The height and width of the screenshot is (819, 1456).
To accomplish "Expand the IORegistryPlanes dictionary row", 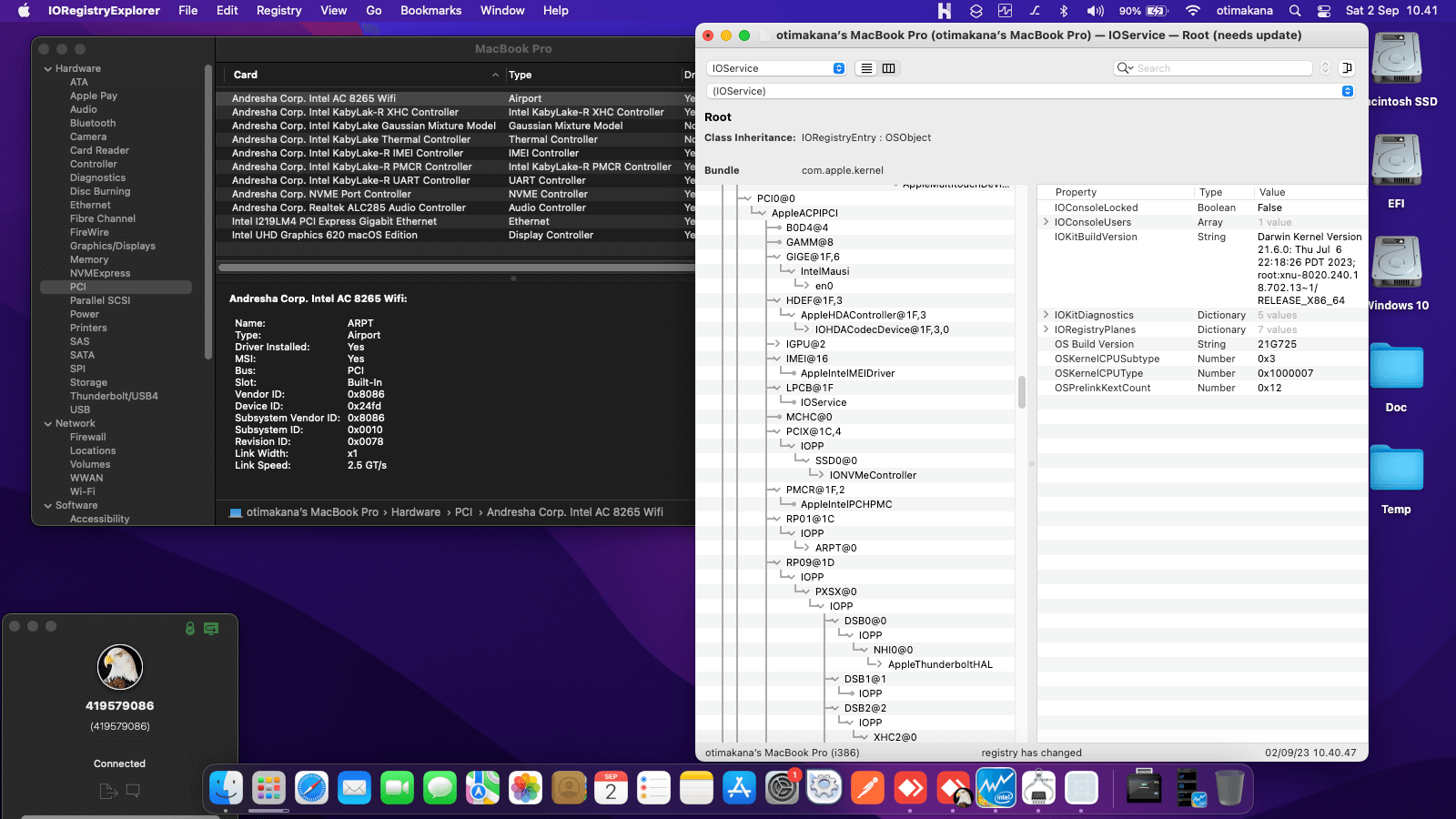I will [x=1046, y=329].
